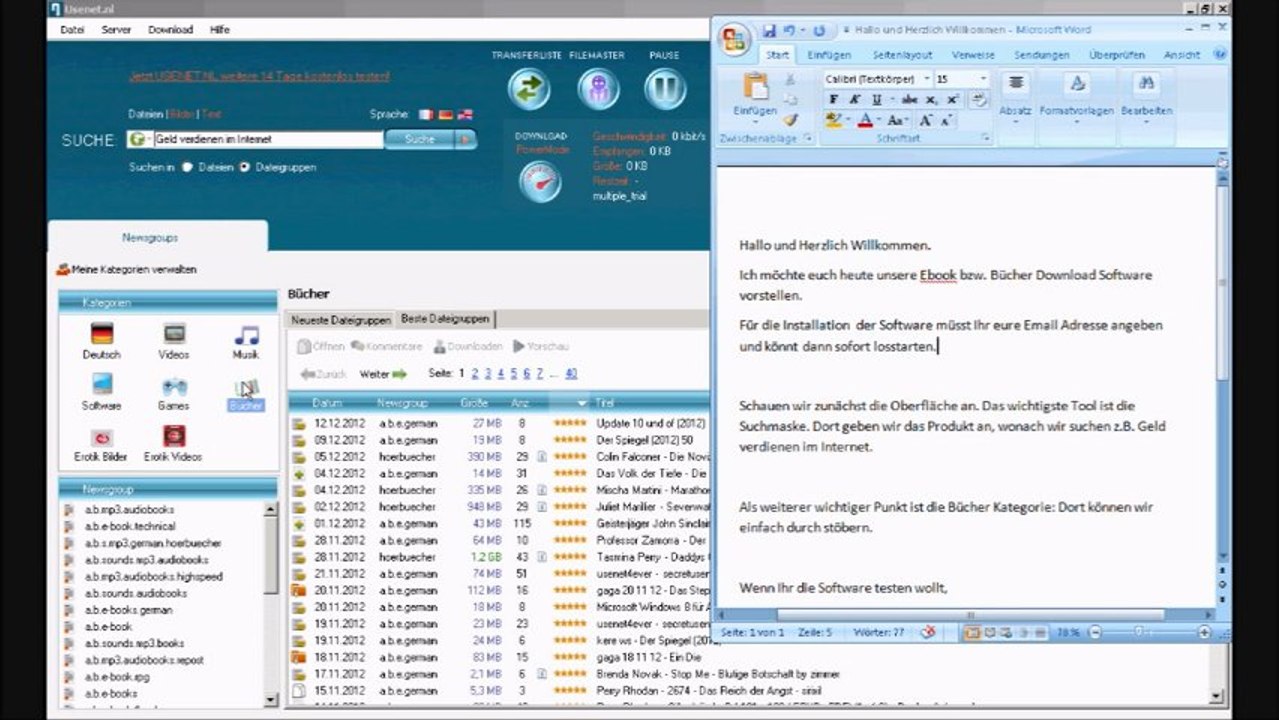Open the Videos category icon
Viewport: 1279px width, 720px height.
174,334
